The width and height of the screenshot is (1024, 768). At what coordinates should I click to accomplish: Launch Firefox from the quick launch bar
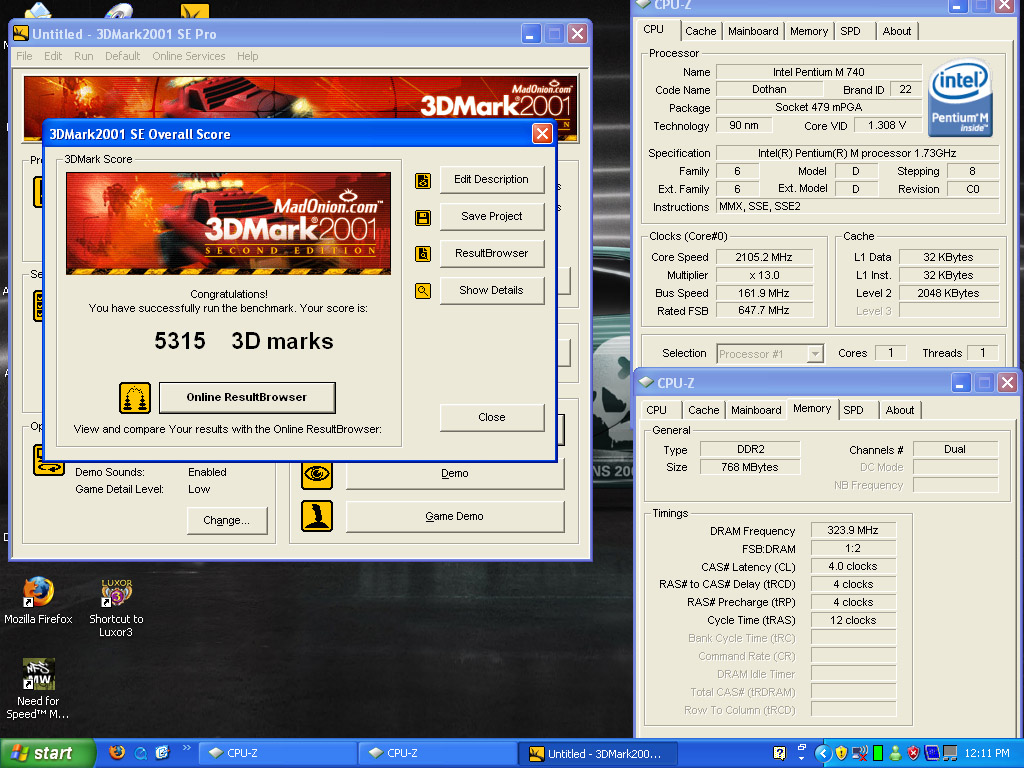point(117,752)
